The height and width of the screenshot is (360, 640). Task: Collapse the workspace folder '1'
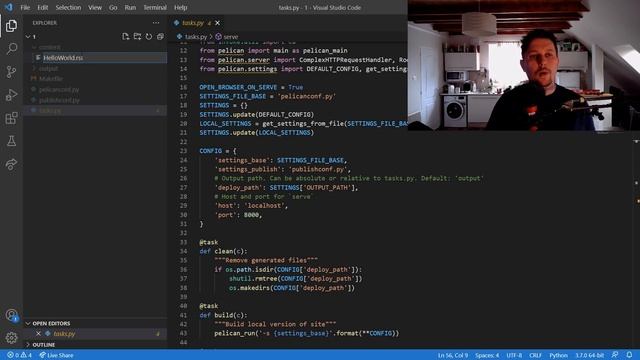coord(28,37)
